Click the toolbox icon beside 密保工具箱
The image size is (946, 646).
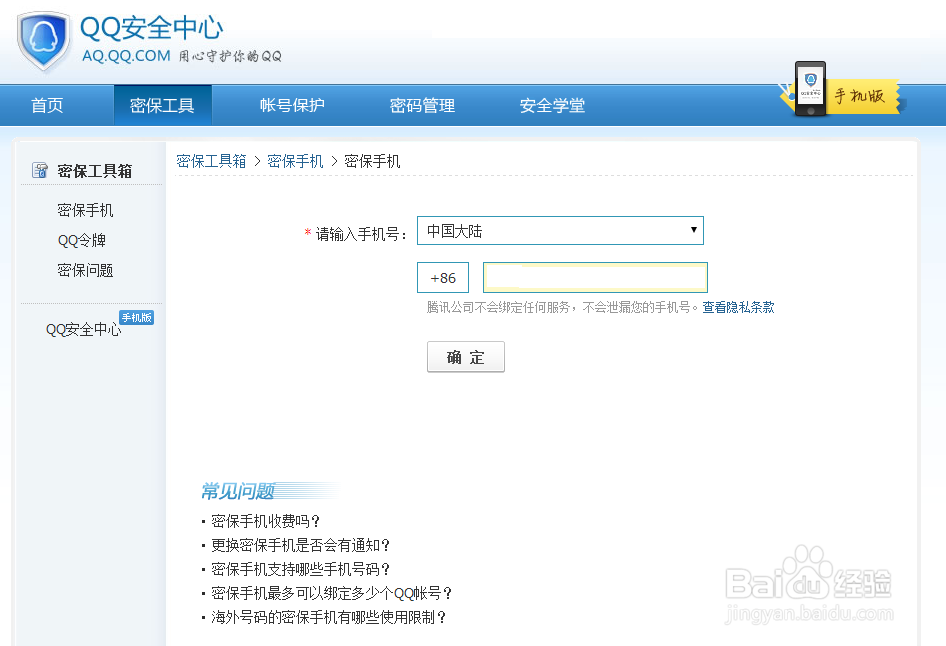pyautogui.click(x=40, y=169)
